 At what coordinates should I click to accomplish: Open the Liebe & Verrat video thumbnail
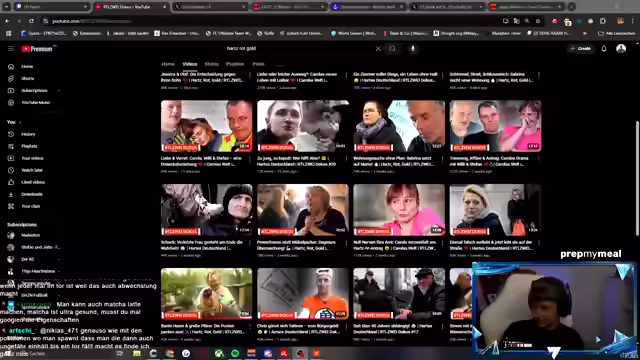click(207, 126)
